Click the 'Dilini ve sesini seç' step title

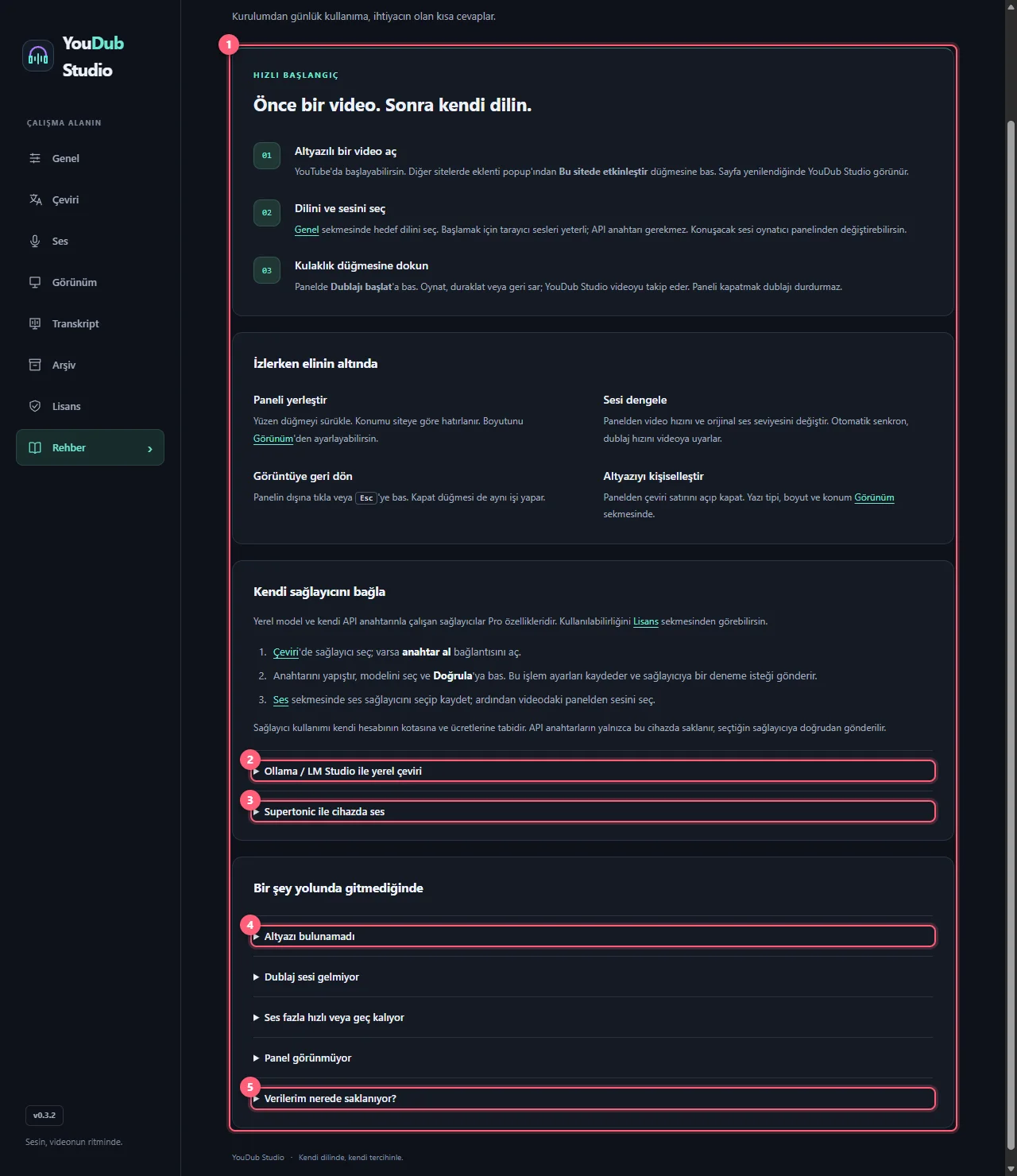click(340, 208)
